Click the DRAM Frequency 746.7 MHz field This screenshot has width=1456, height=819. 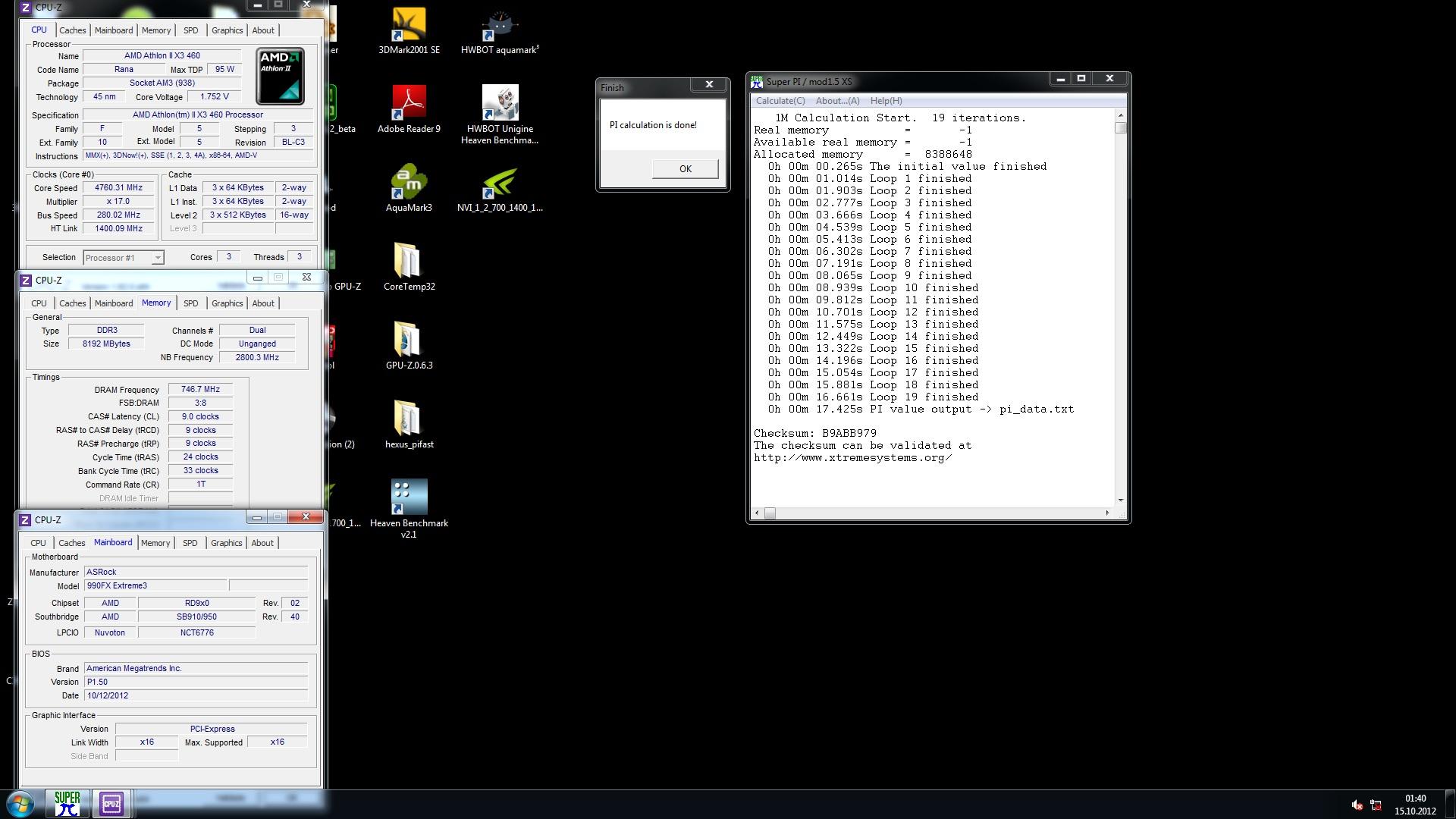click(x=200, y=389)
